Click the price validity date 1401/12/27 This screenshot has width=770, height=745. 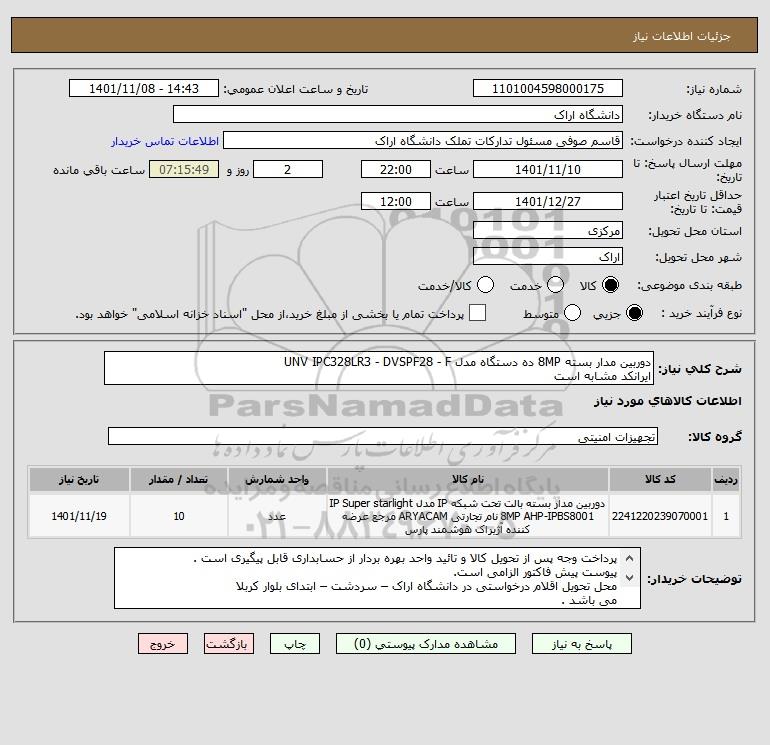click(x=548, y=201)
